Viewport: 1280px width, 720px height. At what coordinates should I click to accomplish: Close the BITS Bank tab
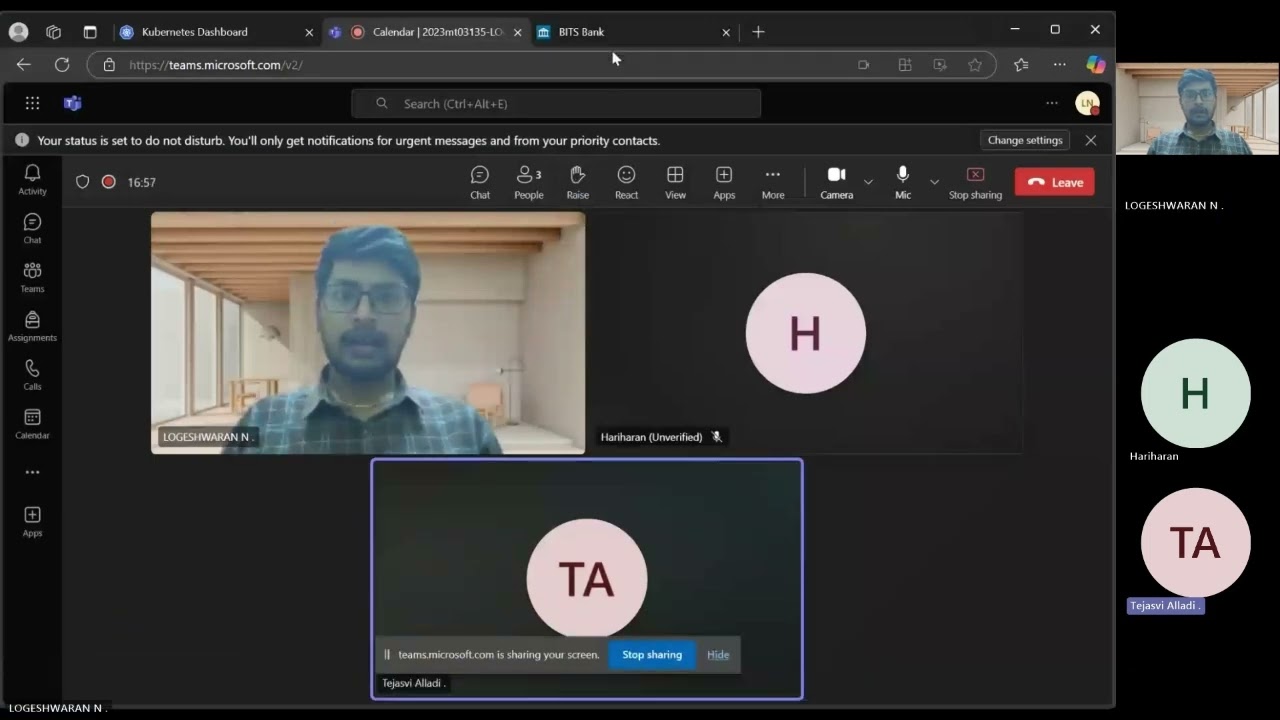[x=726, y=32]
